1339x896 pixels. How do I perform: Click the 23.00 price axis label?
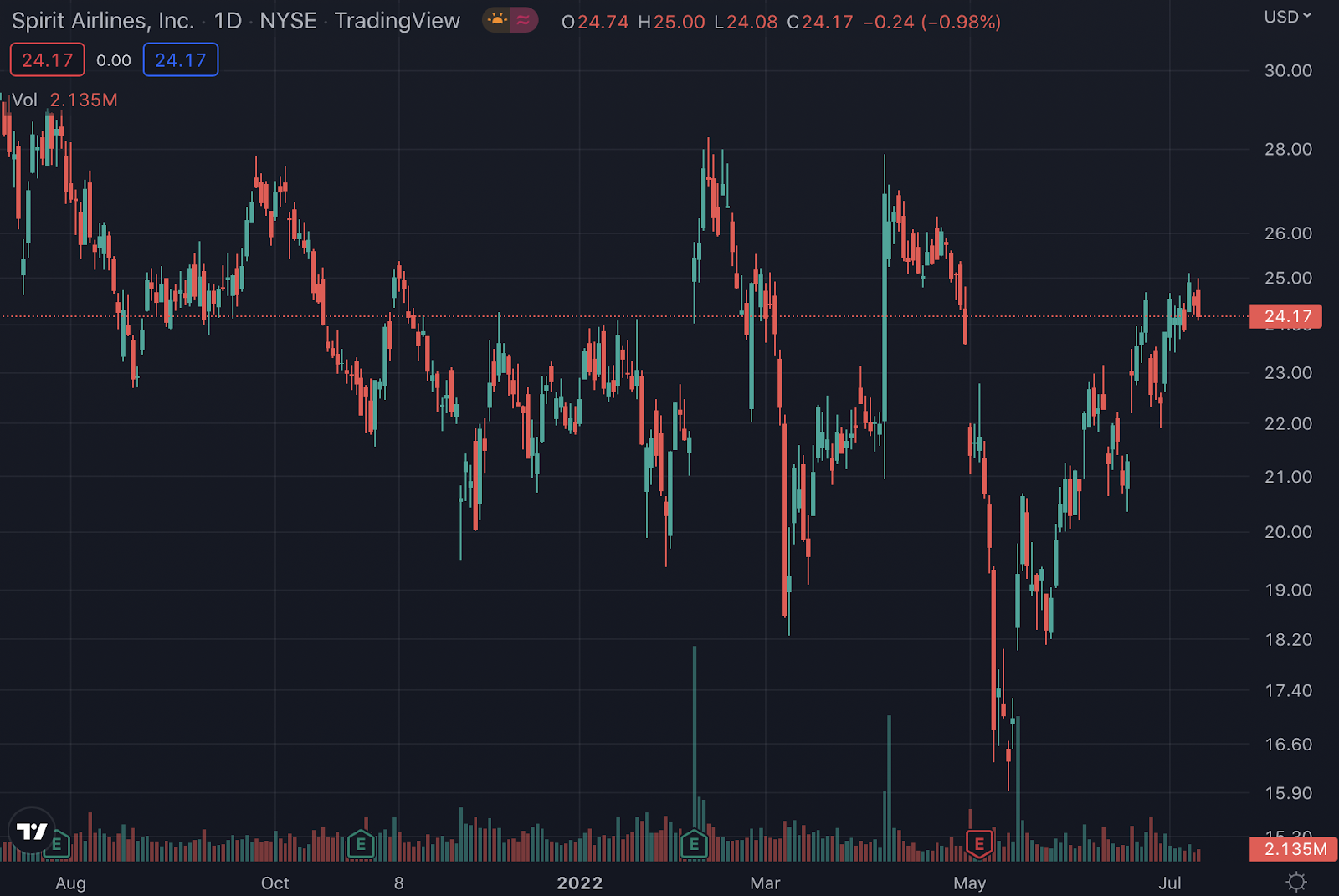pos(1288,373)
